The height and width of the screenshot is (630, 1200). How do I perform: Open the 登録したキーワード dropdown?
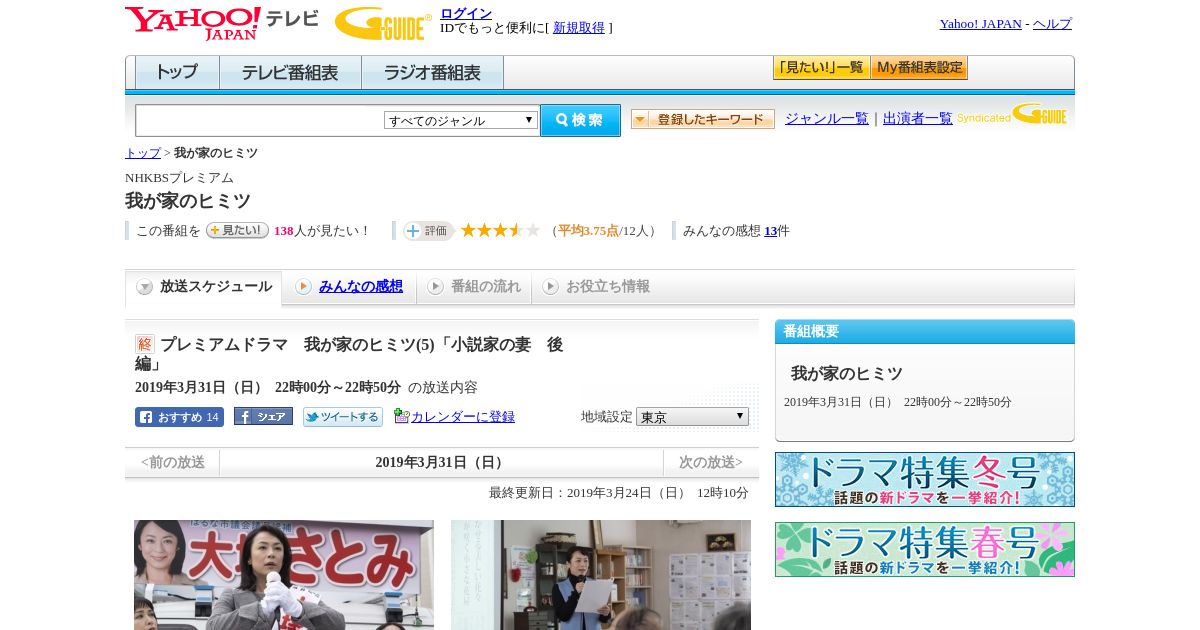click(x=703, y=119)
